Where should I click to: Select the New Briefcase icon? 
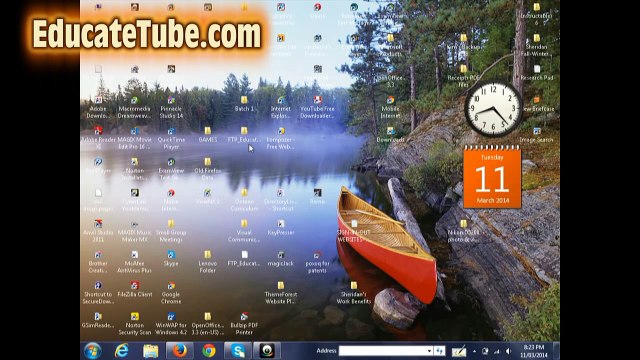[x=536, y=104]
